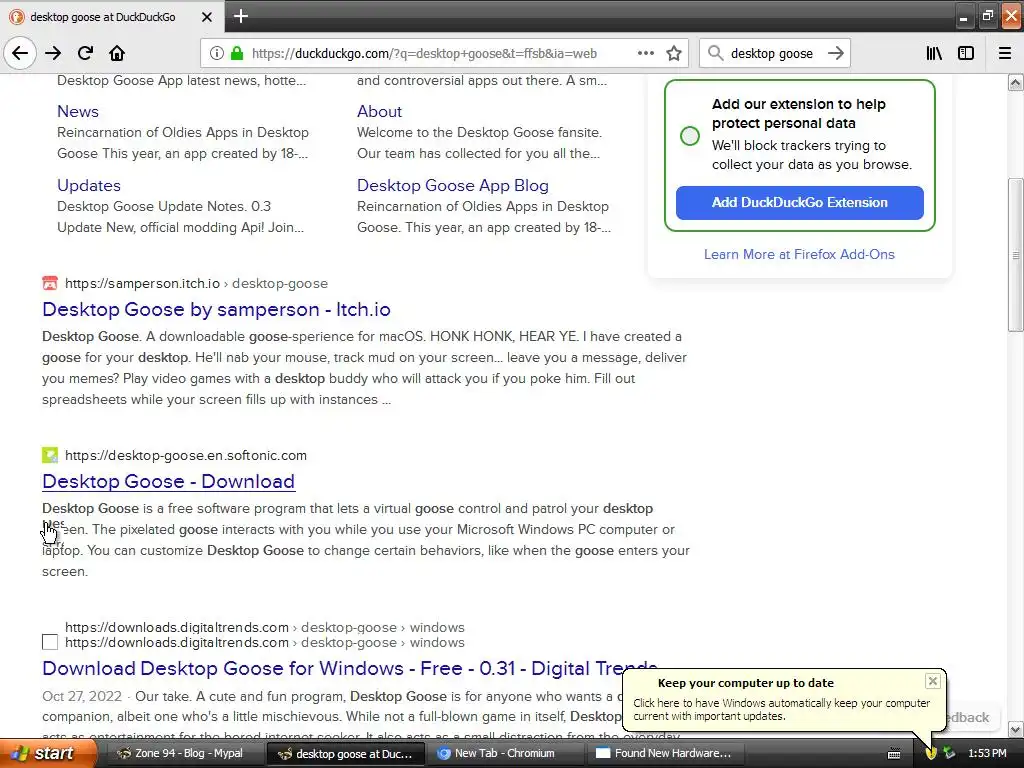Open page actions three-dot menu
This screenshot has width=1024, height=768.
[645, 53]
